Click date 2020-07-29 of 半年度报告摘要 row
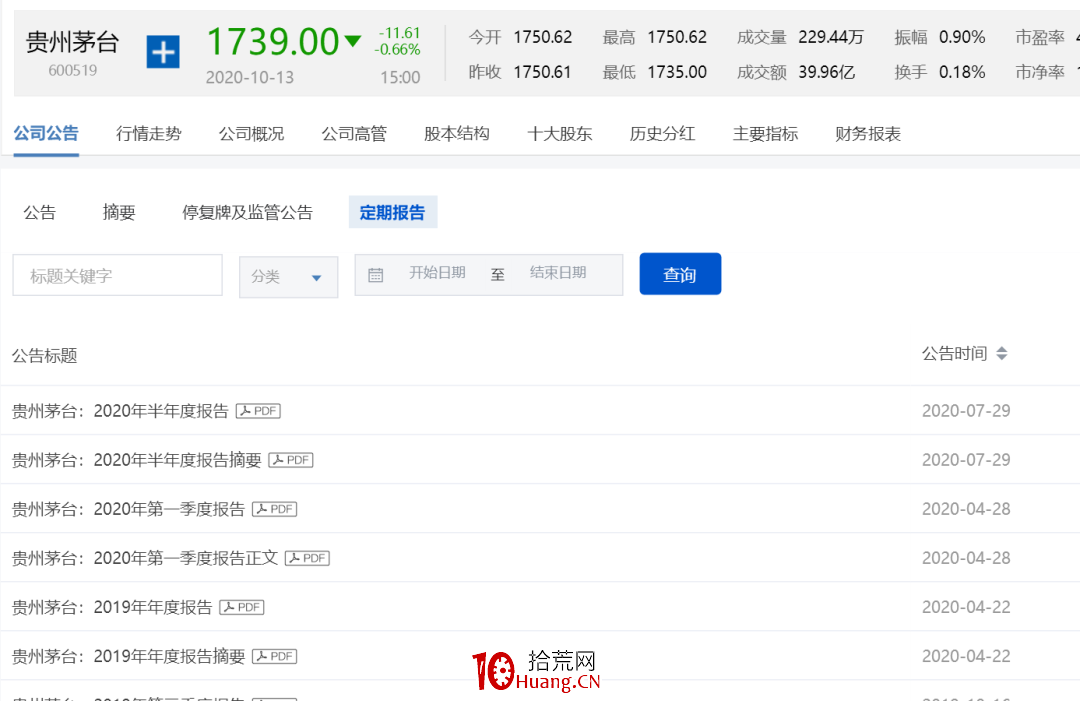1080x701 pixels. 966,460
